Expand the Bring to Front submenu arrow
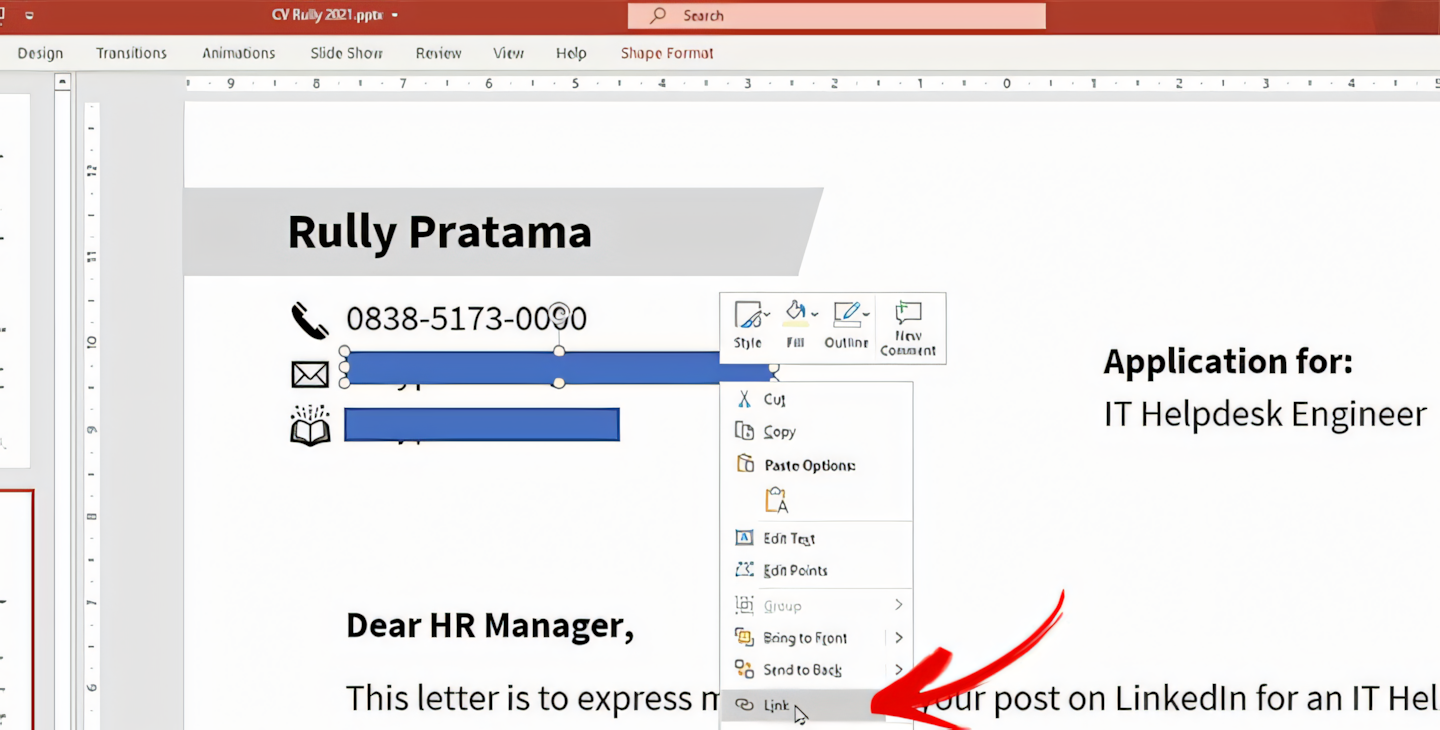The image size is (1440, 730). click(x=899, y=638)
